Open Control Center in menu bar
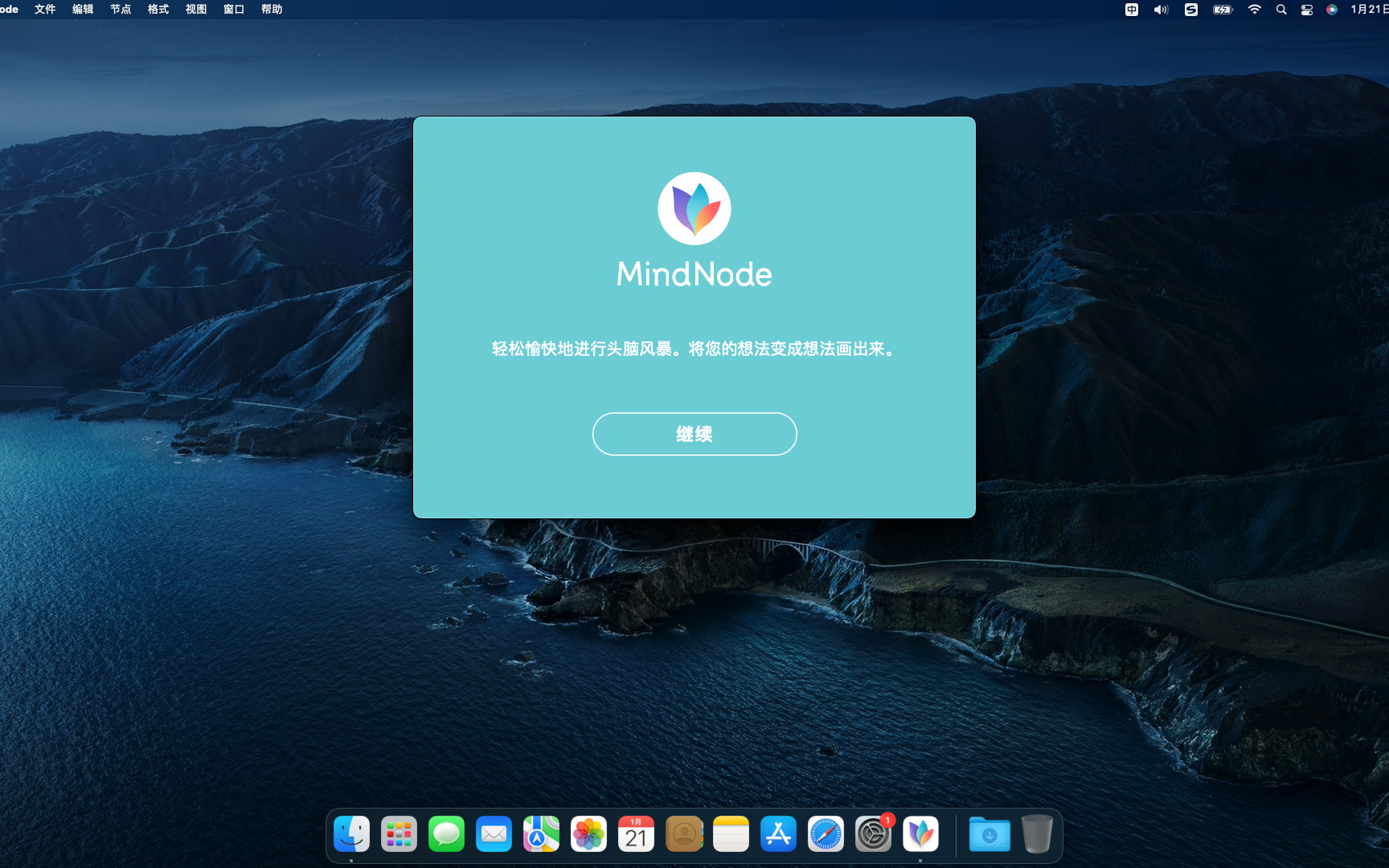This screenshot has height=868, width=1389. (1307, 10)
